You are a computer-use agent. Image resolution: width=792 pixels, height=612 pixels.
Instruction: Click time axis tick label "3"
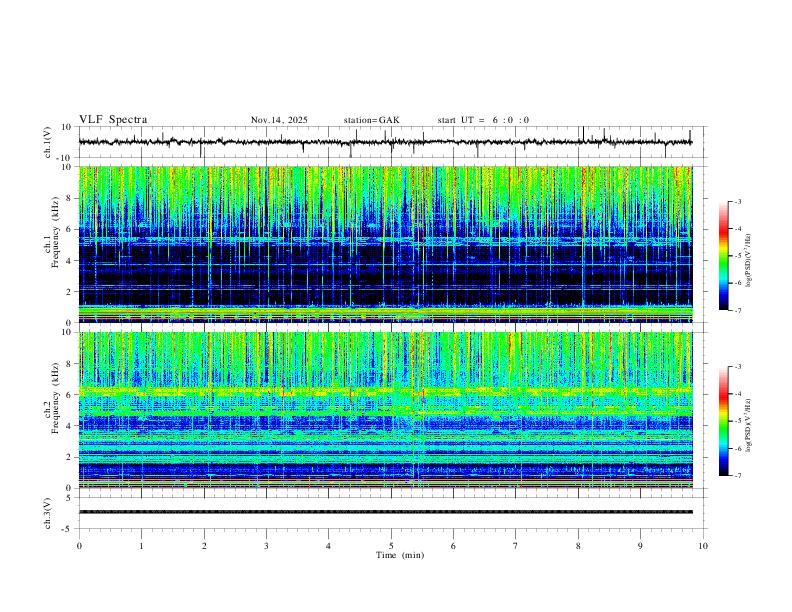[x=266, y=546]
